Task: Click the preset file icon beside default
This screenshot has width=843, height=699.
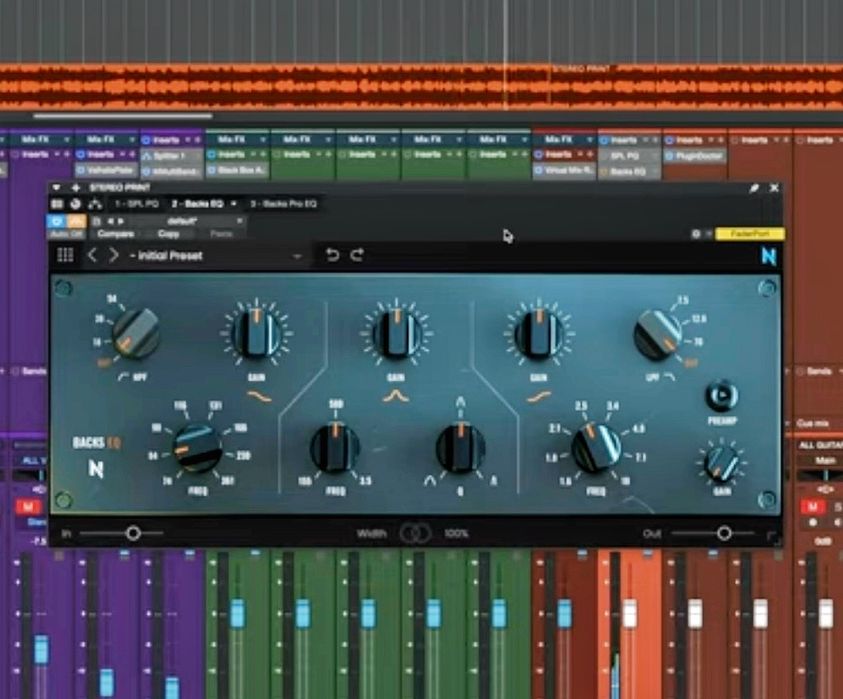Action: pyautogui.click(x=97, y=221)
